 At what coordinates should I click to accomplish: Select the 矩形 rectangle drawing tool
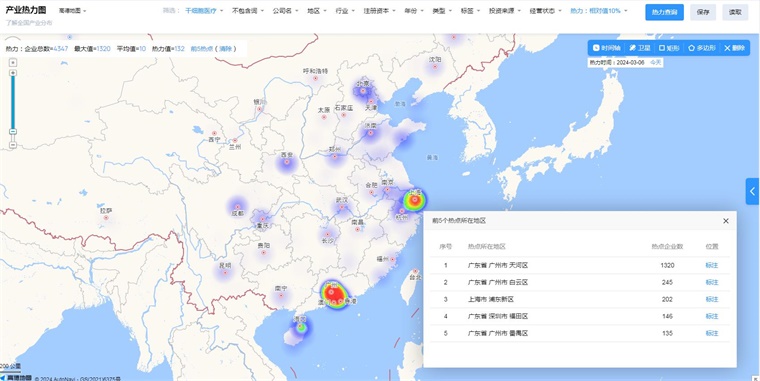point(669,48)
